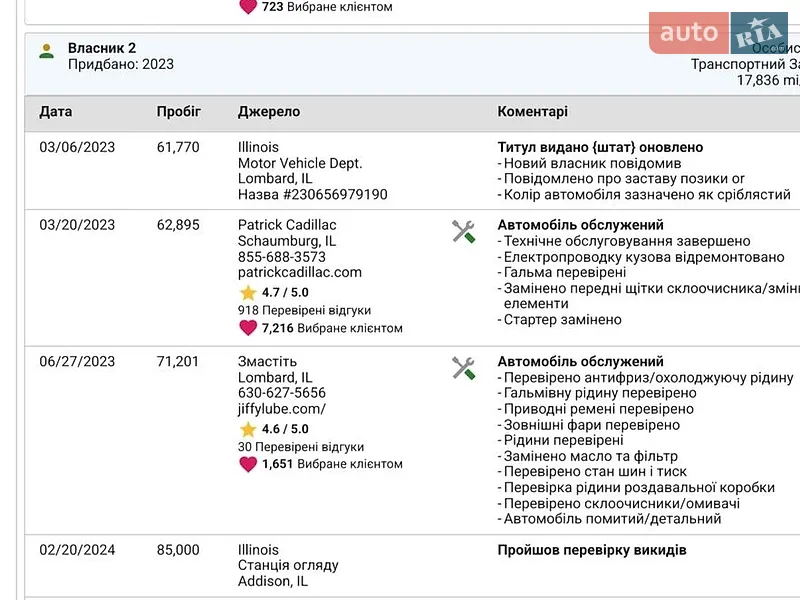
Task: Select mileage value 85,000
Action: (x=178, y=550)
